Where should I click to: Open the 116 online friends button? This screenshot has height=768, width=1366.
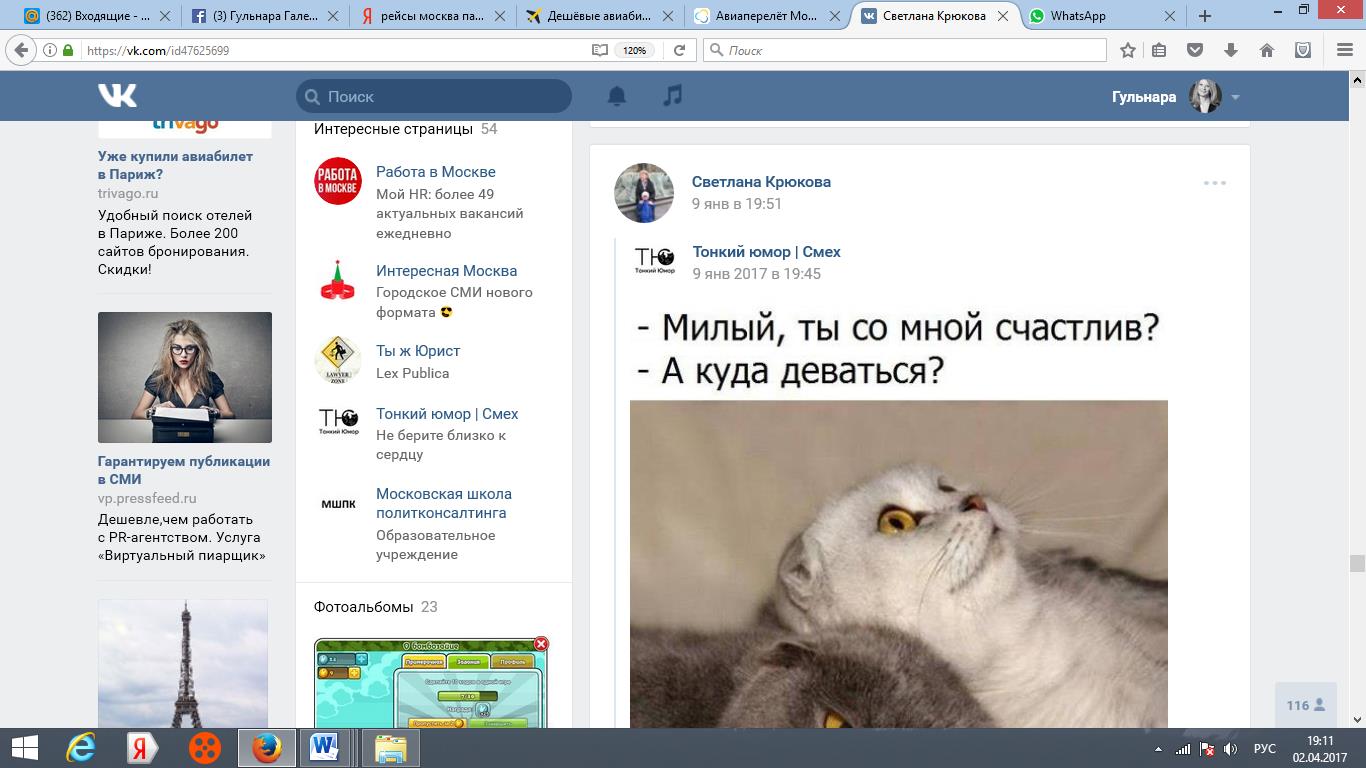(1305, 705)
